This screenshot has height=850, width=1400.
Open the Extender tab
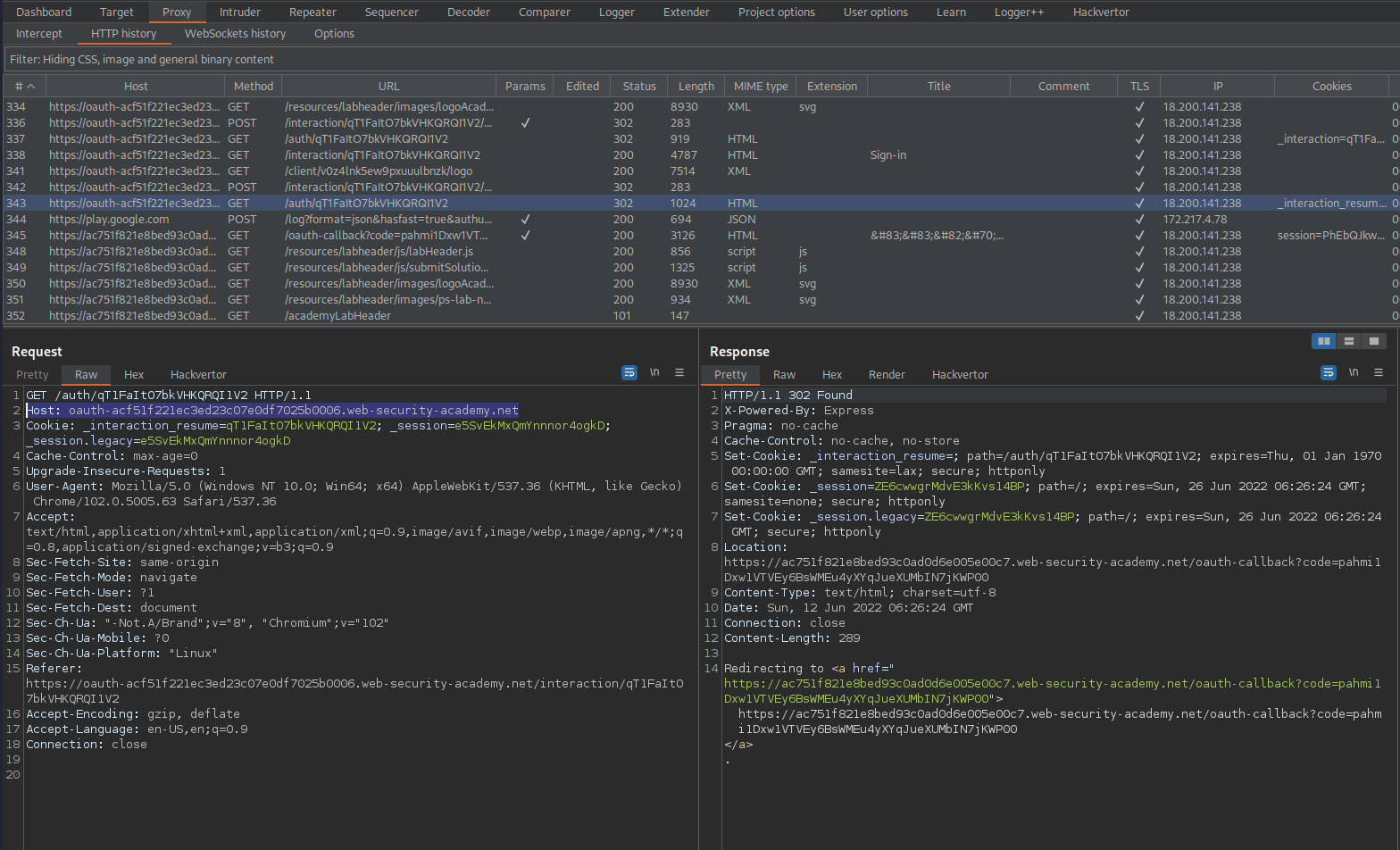coord(687,12)
